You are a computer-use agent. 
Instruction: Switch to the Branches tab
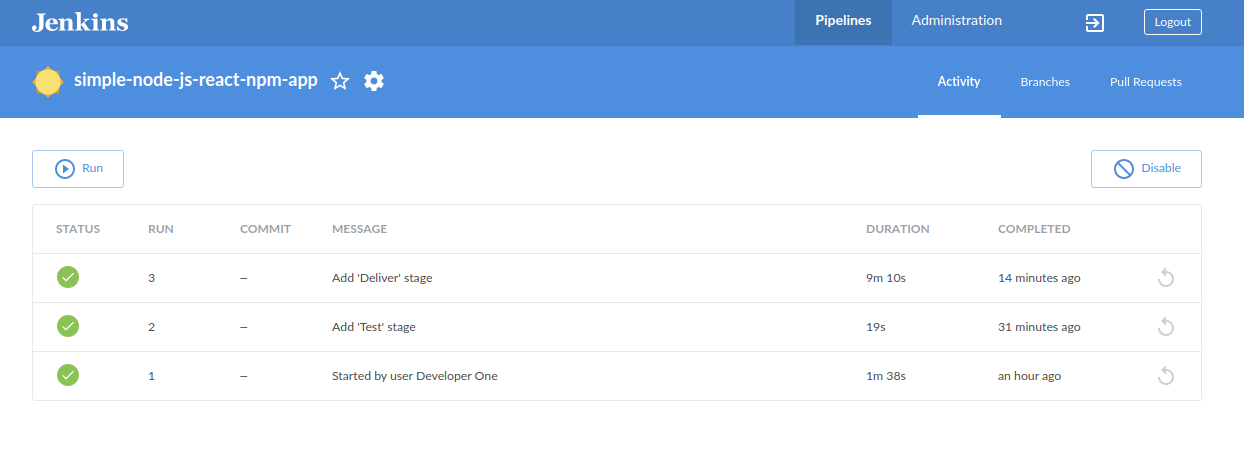pos(1045,82)
